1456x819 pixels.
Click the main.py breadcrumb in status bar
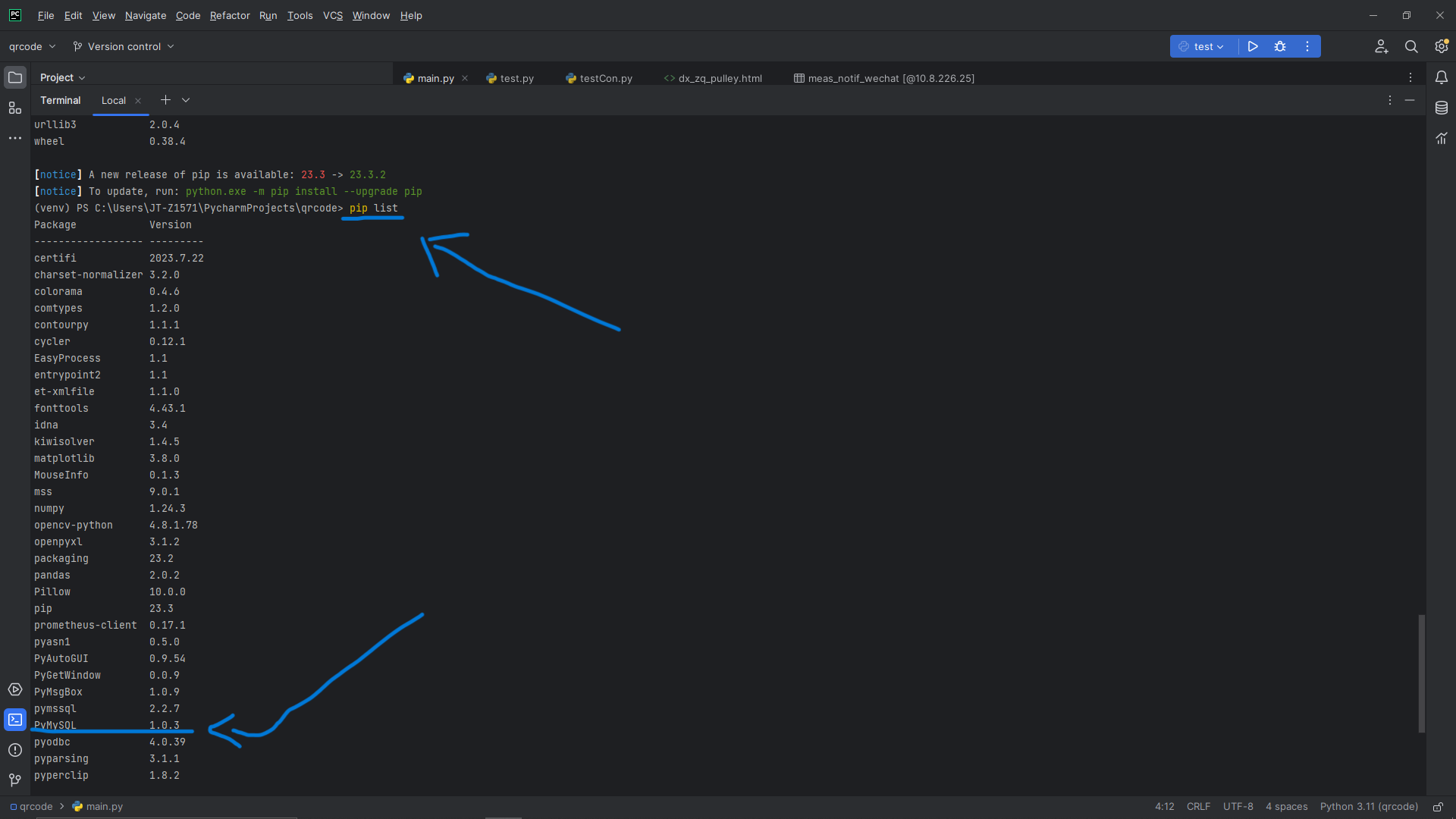tap(97, 807)
